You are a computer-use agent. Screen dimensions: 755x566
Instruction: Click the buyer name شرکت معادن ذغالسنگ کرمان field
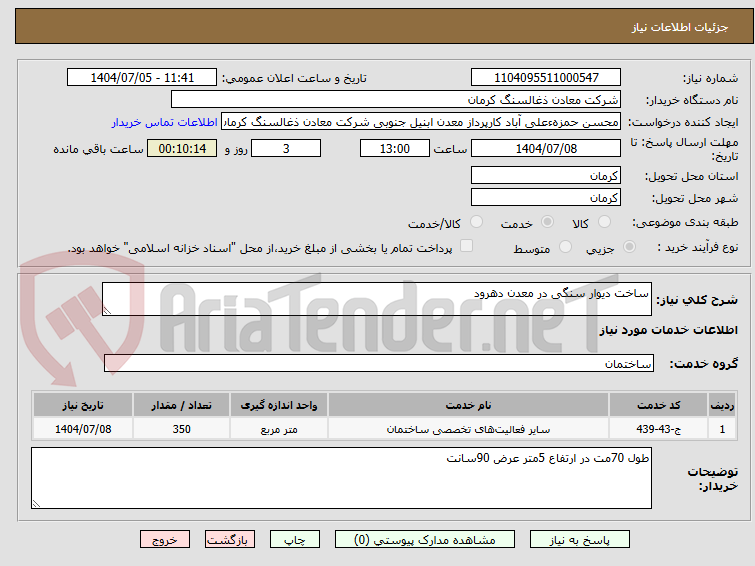coord(396,100)
